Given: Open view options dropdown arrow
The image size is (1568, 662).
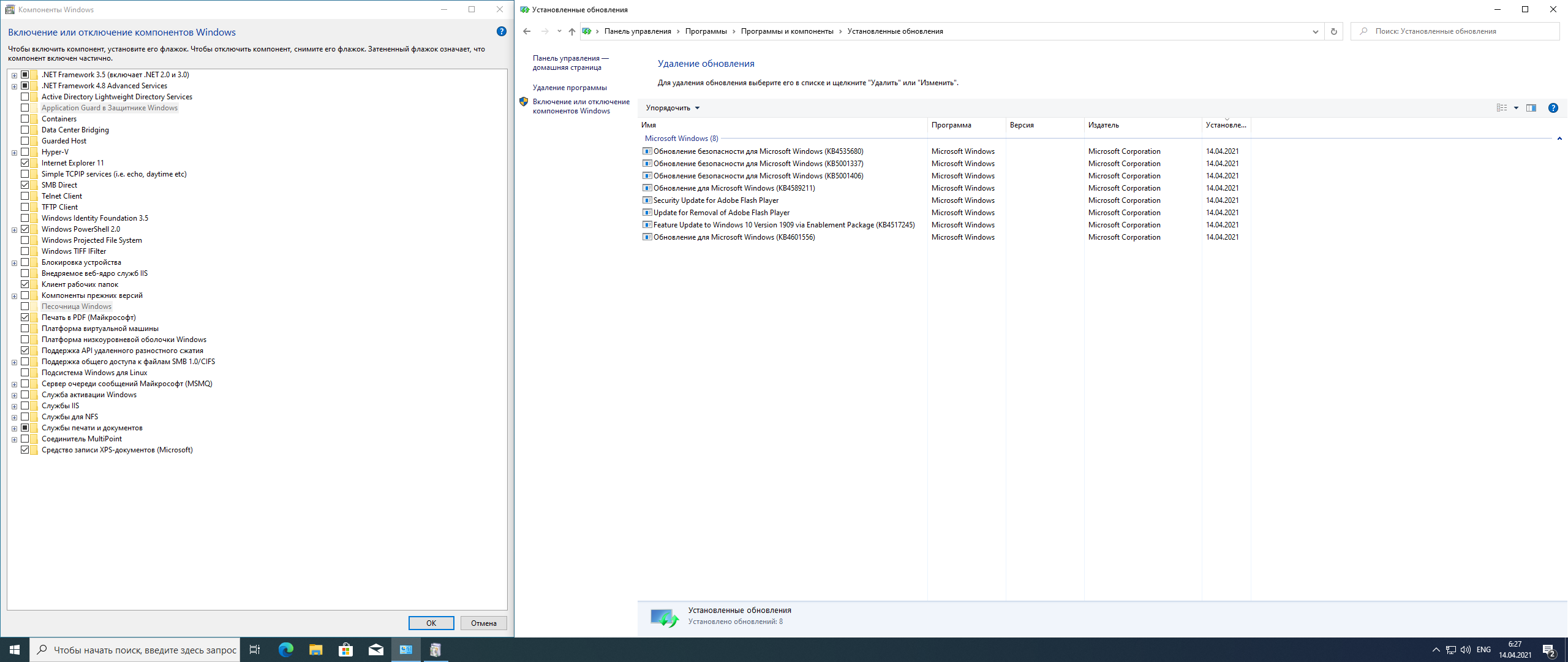Looking at the screenshot, I should click(1516, 108).
